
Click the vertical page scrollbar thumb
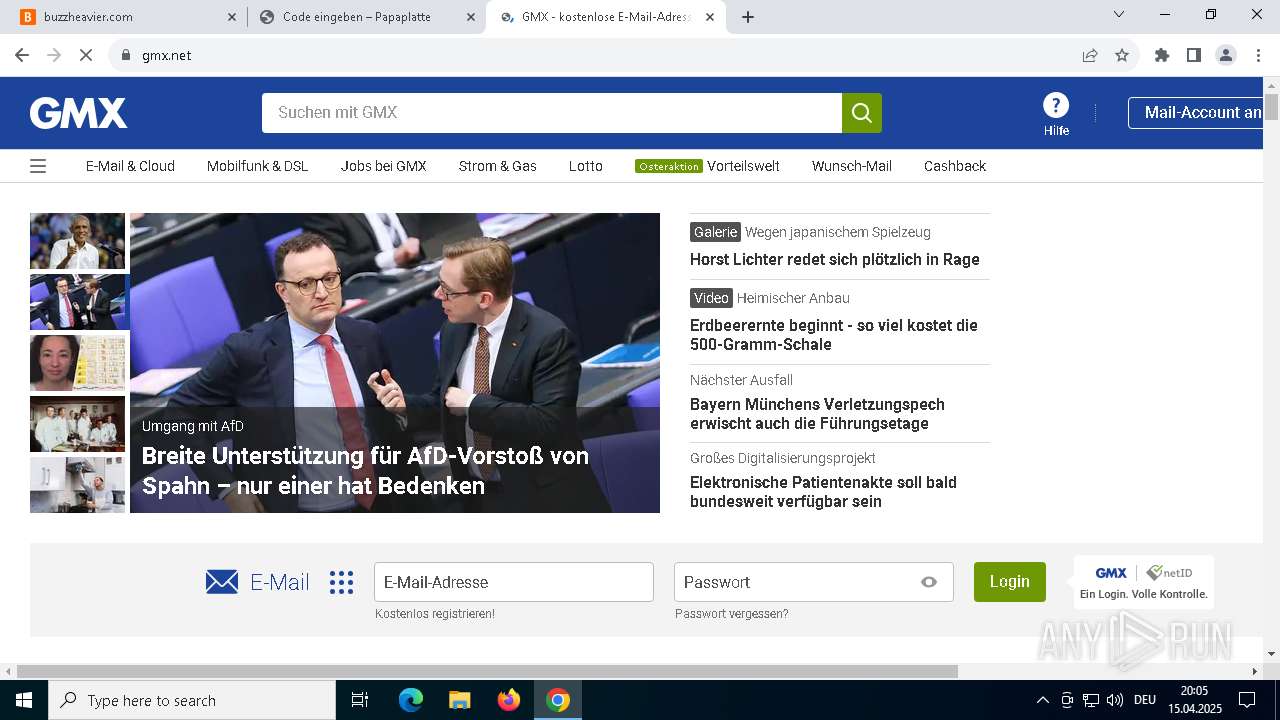coord(1271,106)
